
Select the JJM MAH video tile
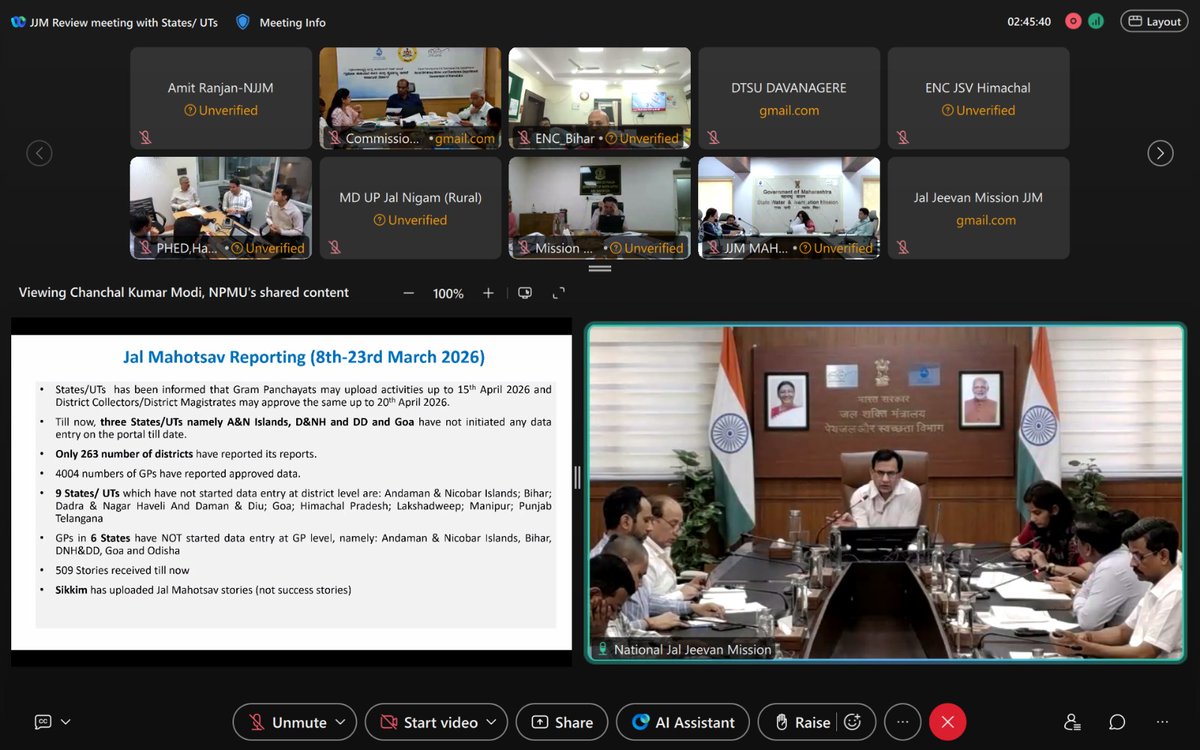click(789, 208)
